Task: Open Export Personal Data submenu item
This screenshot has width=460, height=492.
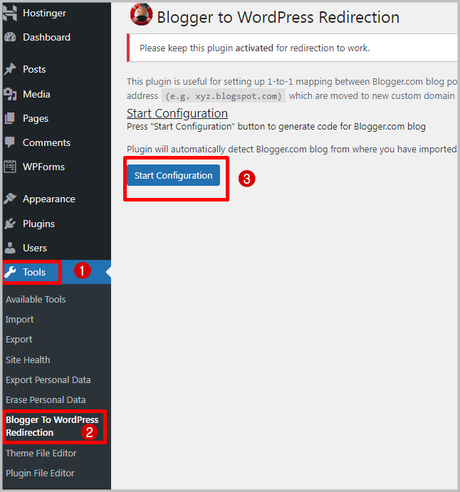Action: pyautogui.click(x=48, y=380)
